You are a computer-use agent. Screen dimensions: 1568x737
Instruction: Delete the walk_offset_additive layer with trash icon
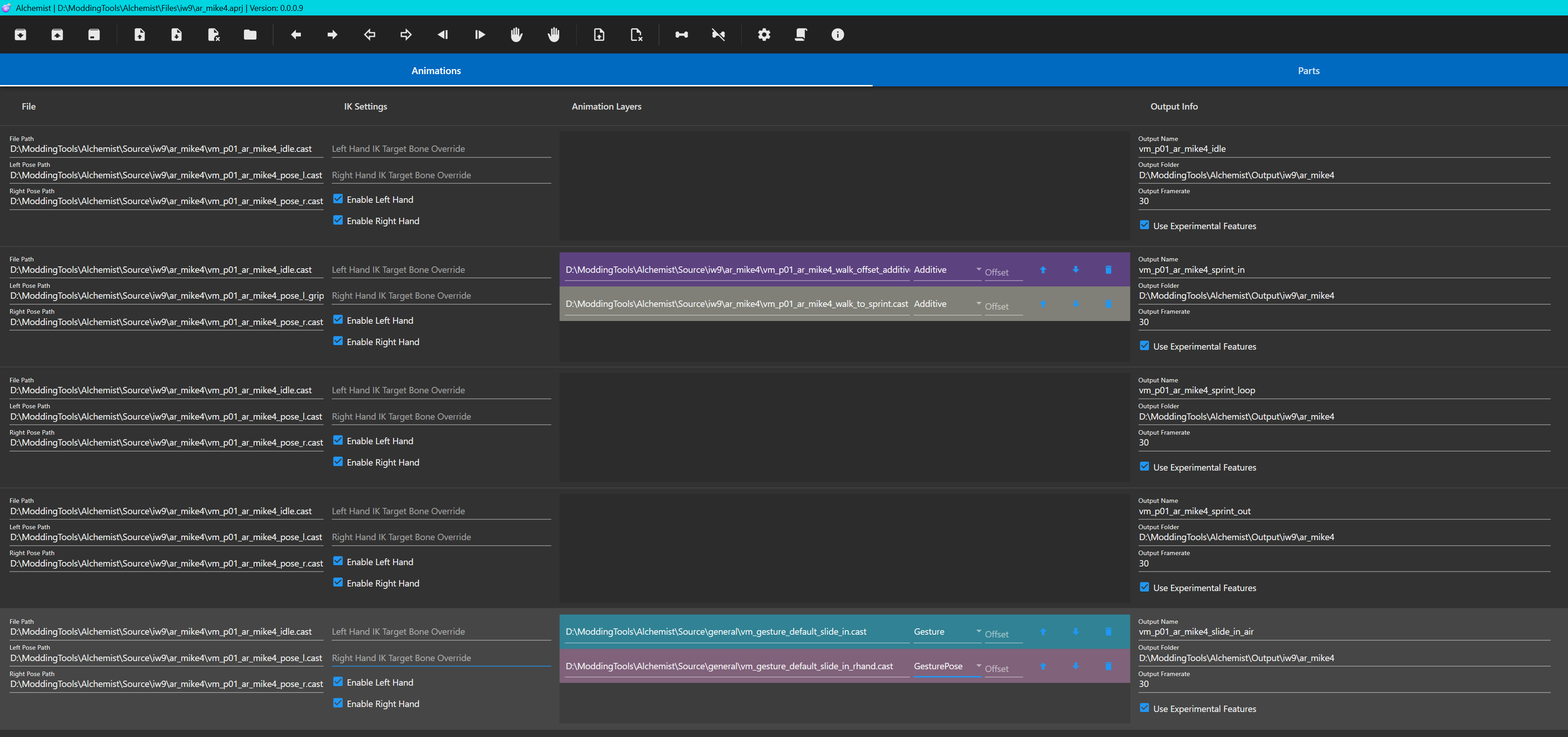[x=1109, y=270]
